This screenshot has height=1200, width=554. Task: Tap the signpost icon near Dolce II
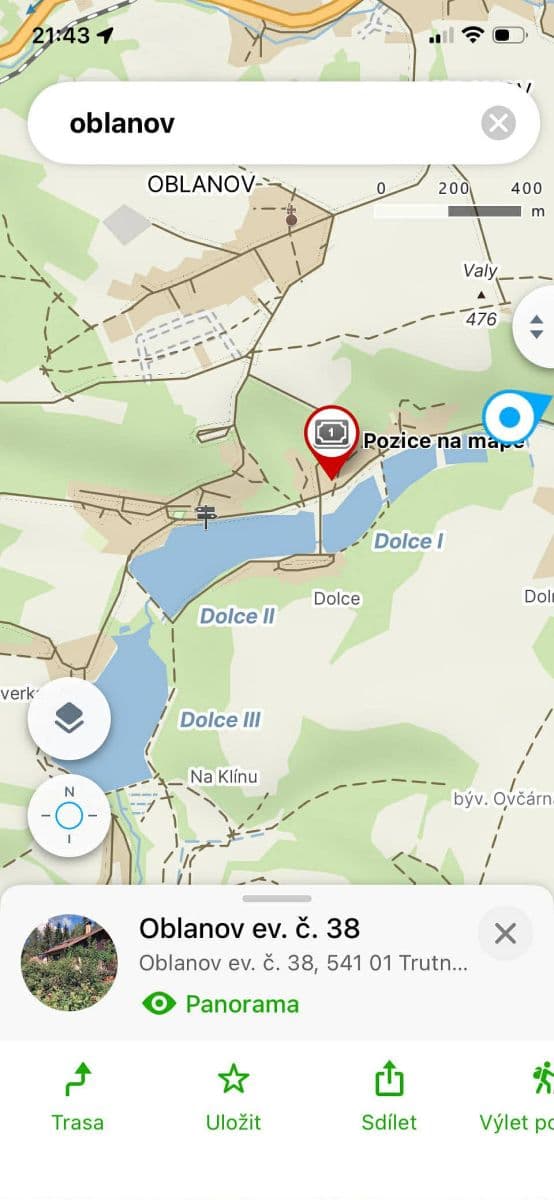pyautogui.click(x=206, y=516)
